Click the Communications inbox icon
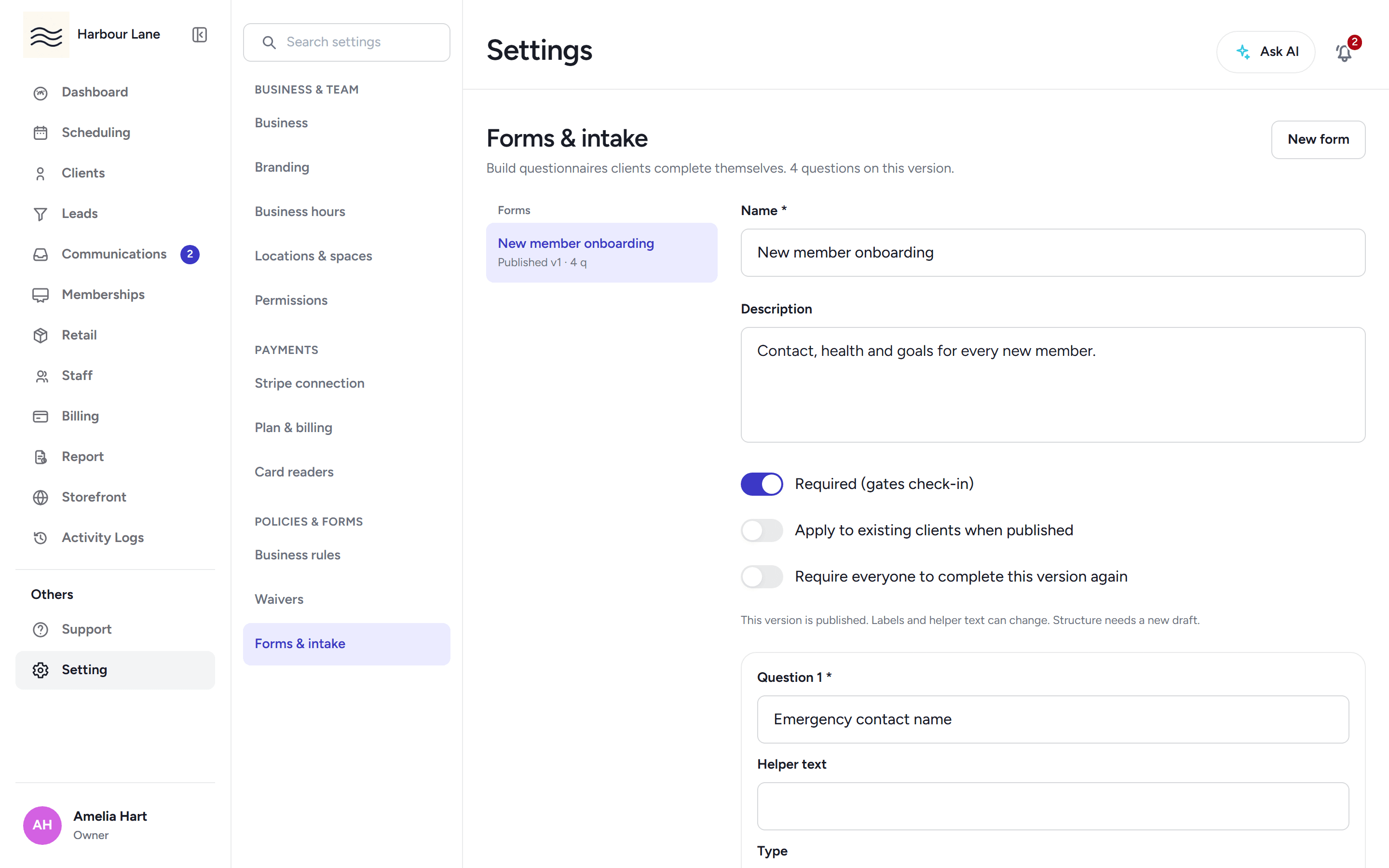The width and height of the screenshot is (1389, 868). click(x=40, y=254)
